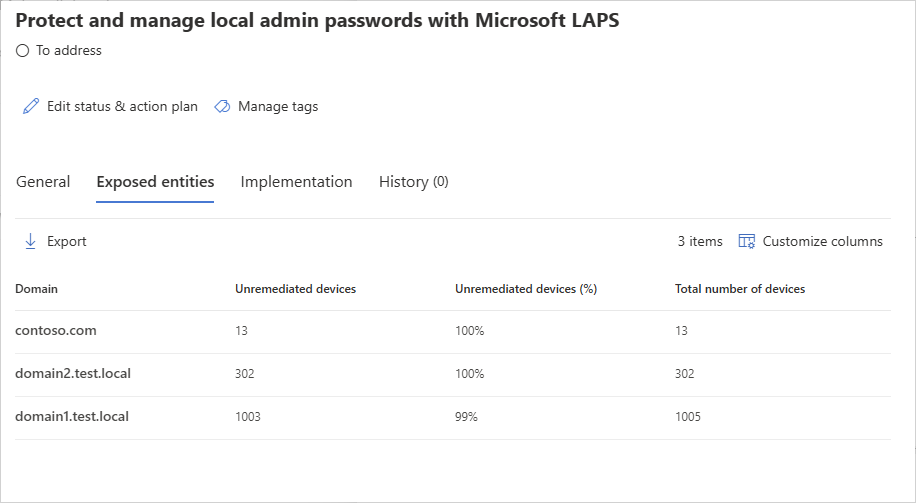This screenshot has height=503, width=916.
Task: Click the domain1.test.local entry
Action: tap(72, 417)
